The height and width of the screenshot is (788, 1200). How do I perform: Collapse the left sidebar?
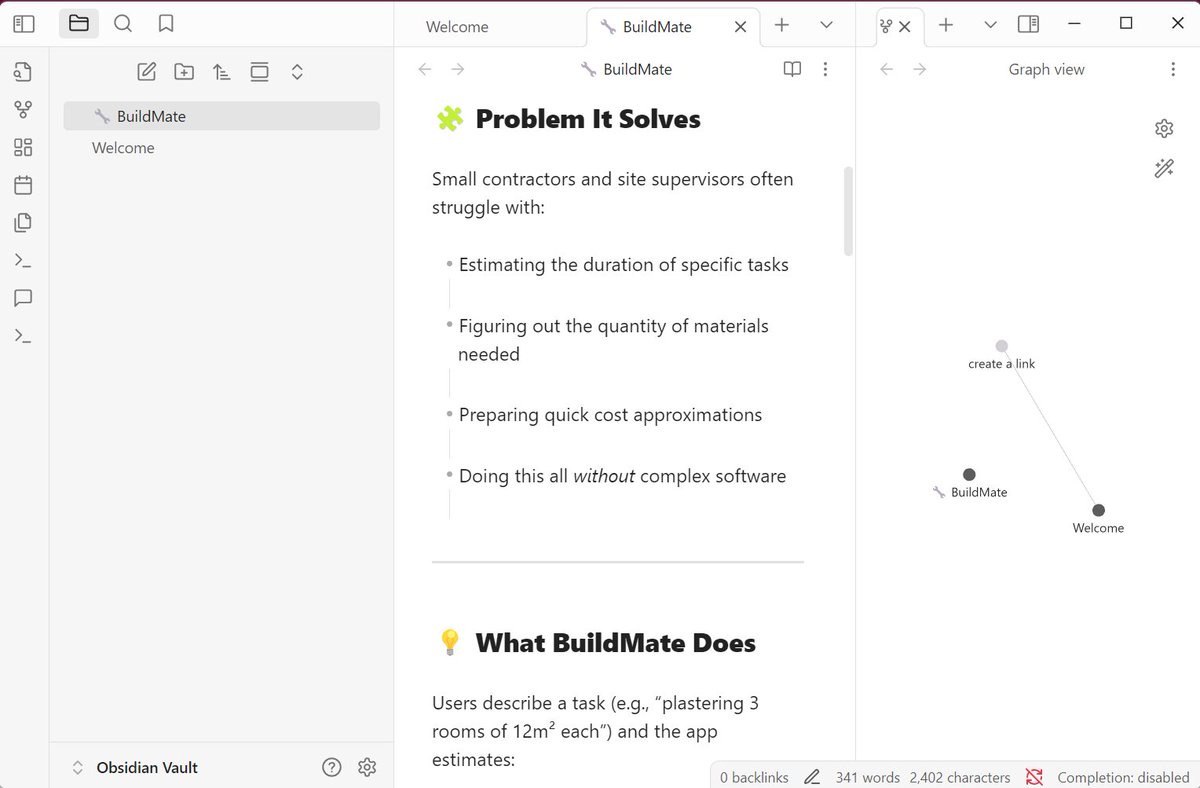click(x=24, y=23)
